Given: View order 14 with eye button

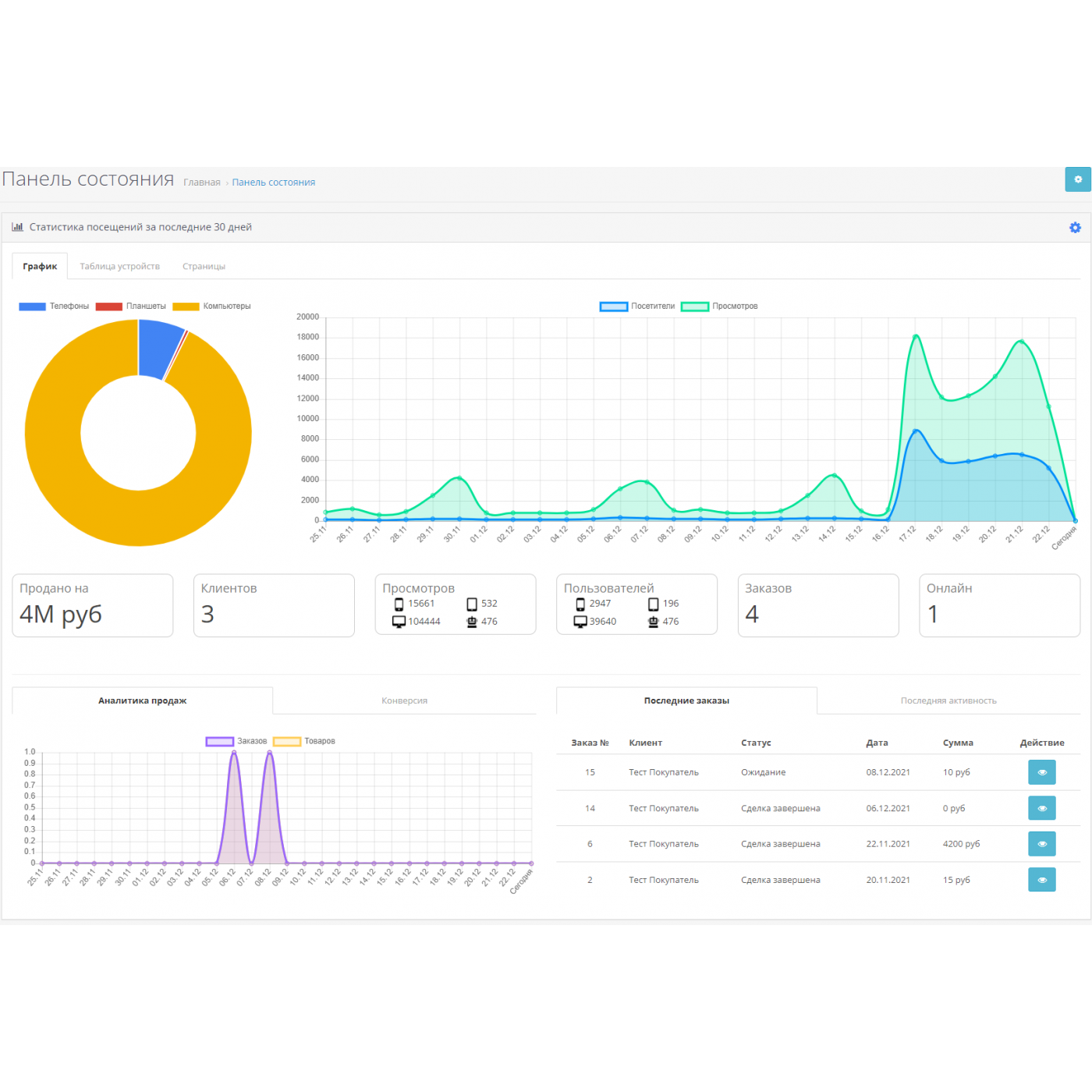Looking at the screenshot, I should pyautogui.click(x=1041, y=808).
